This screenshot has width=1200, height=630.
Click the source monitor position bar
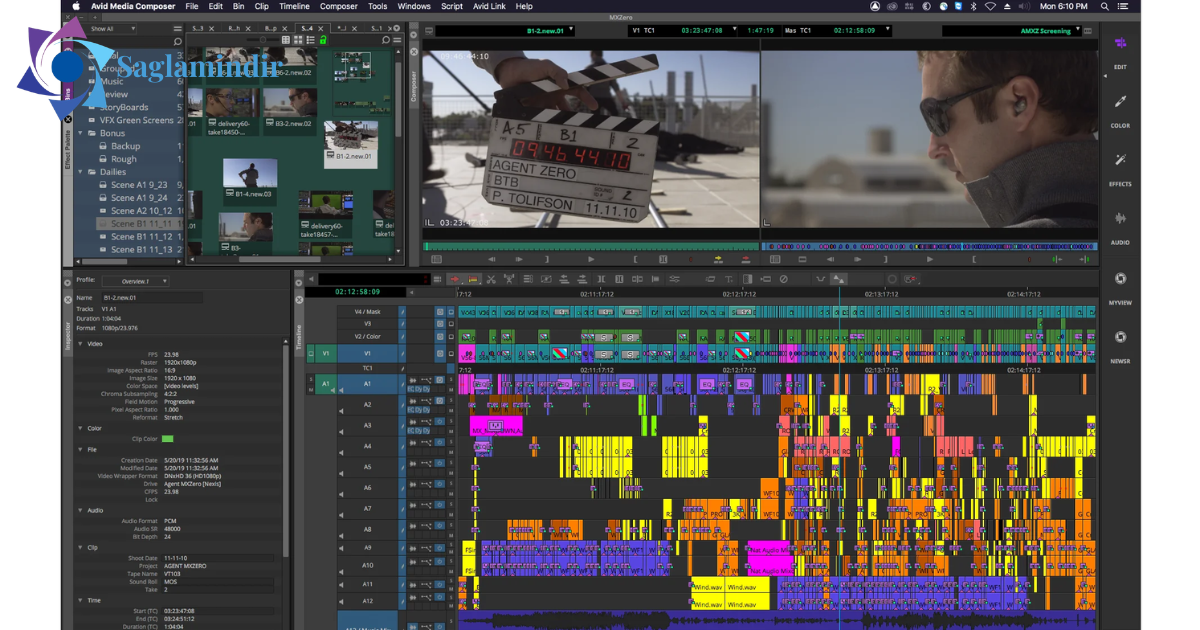click(x=590, y=246)
